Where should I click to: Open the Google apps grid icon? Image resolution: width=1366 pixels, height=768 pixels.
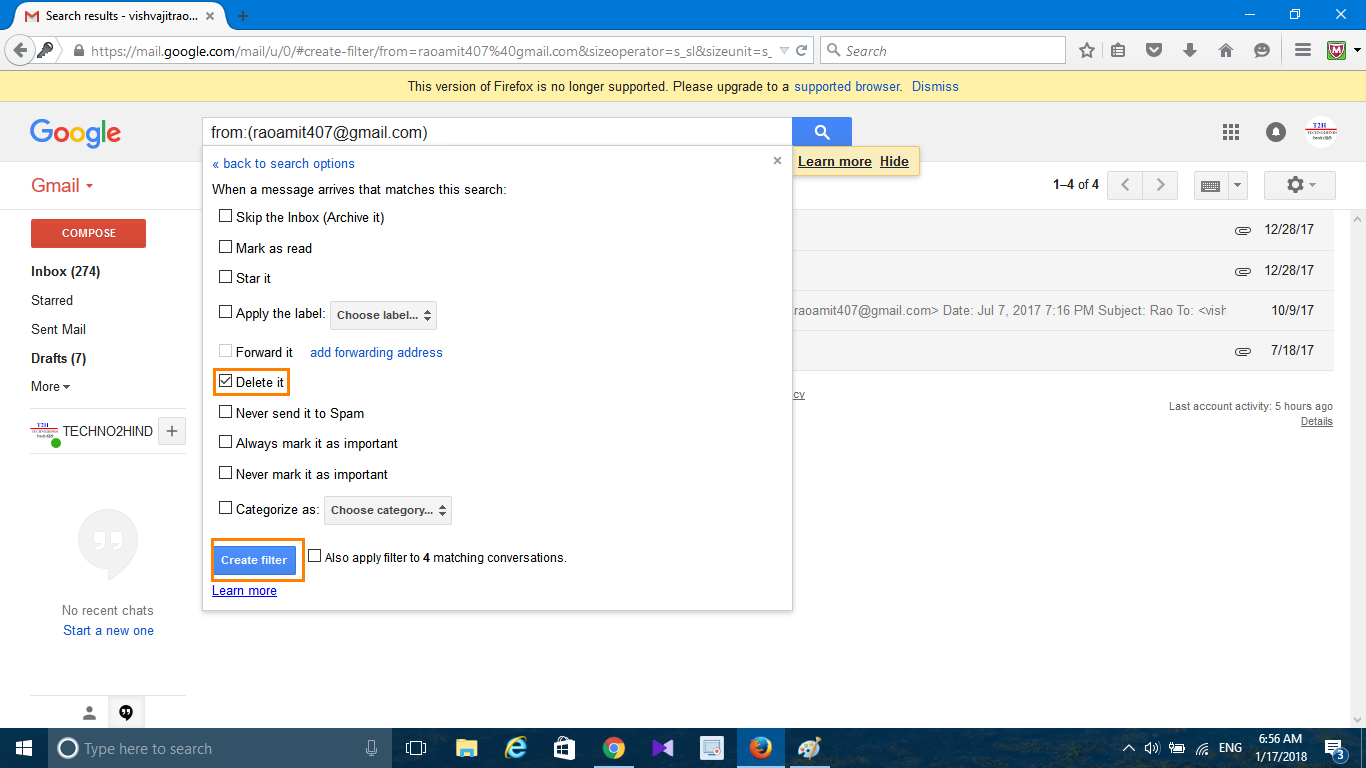pyautogui.click(x=1231, y=132)
